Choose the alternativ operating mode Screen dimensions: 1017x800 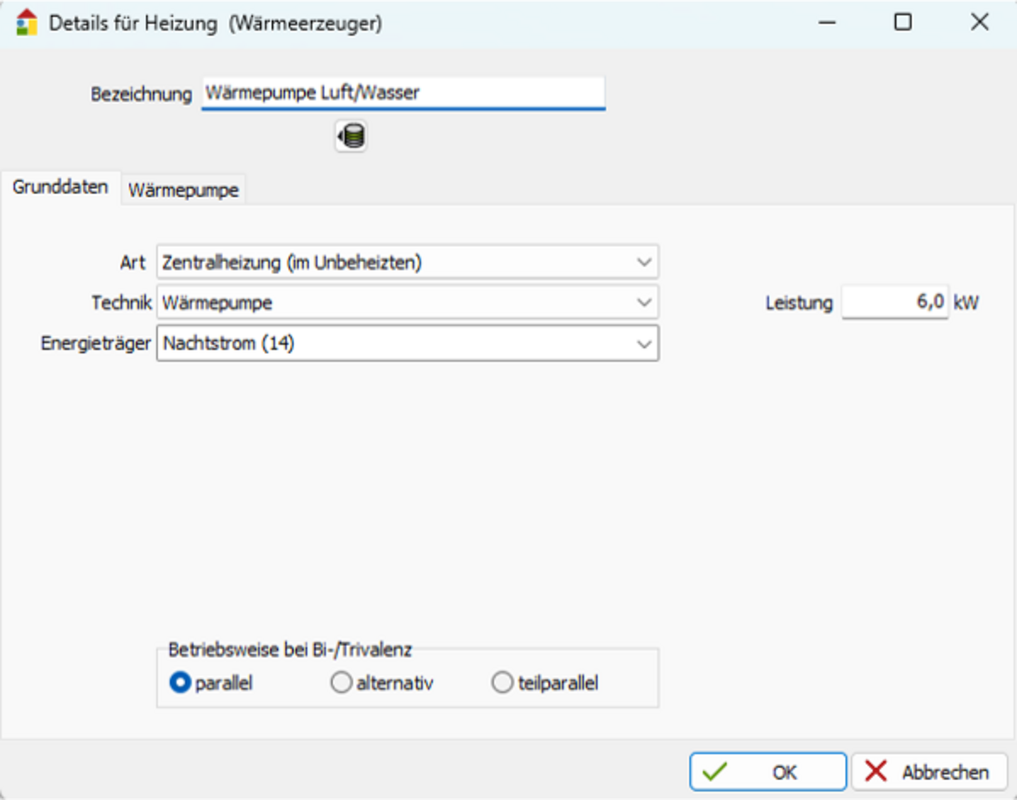pyautogui.click(x=342, y=684)
